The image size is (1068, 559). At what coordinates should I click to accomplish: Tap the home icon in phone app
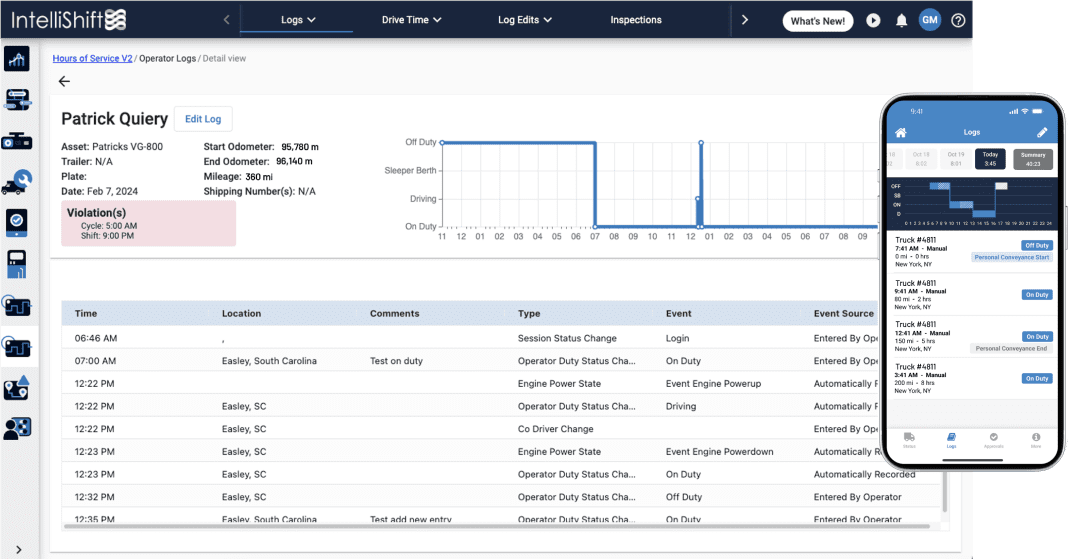tap(900, 132)
